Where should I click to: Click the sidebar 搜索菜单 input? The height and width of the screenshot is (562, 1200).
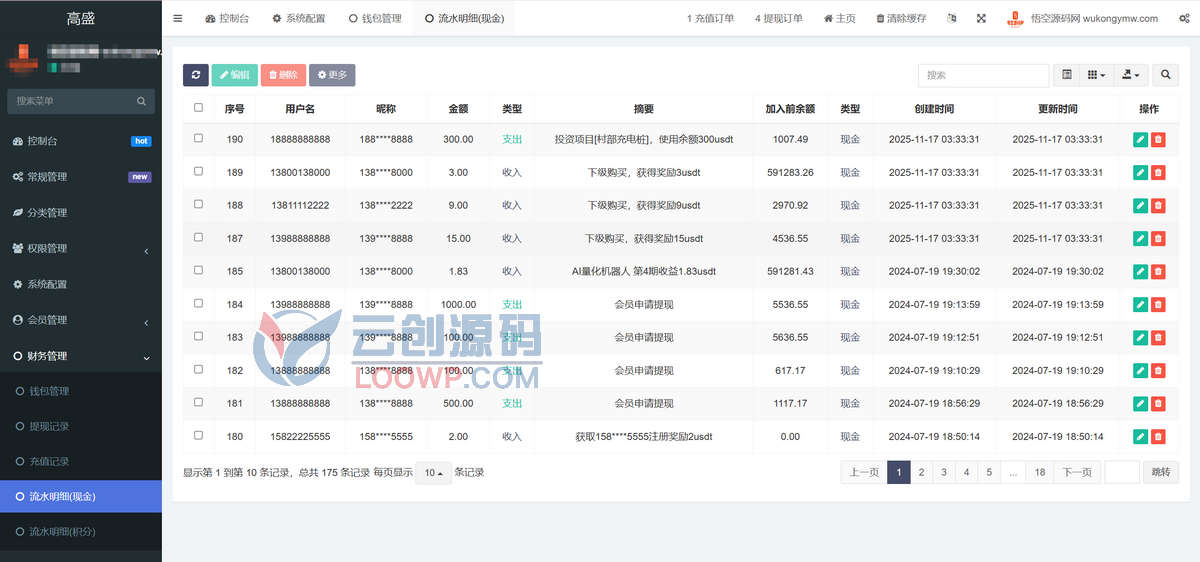(x=70, y=101)
